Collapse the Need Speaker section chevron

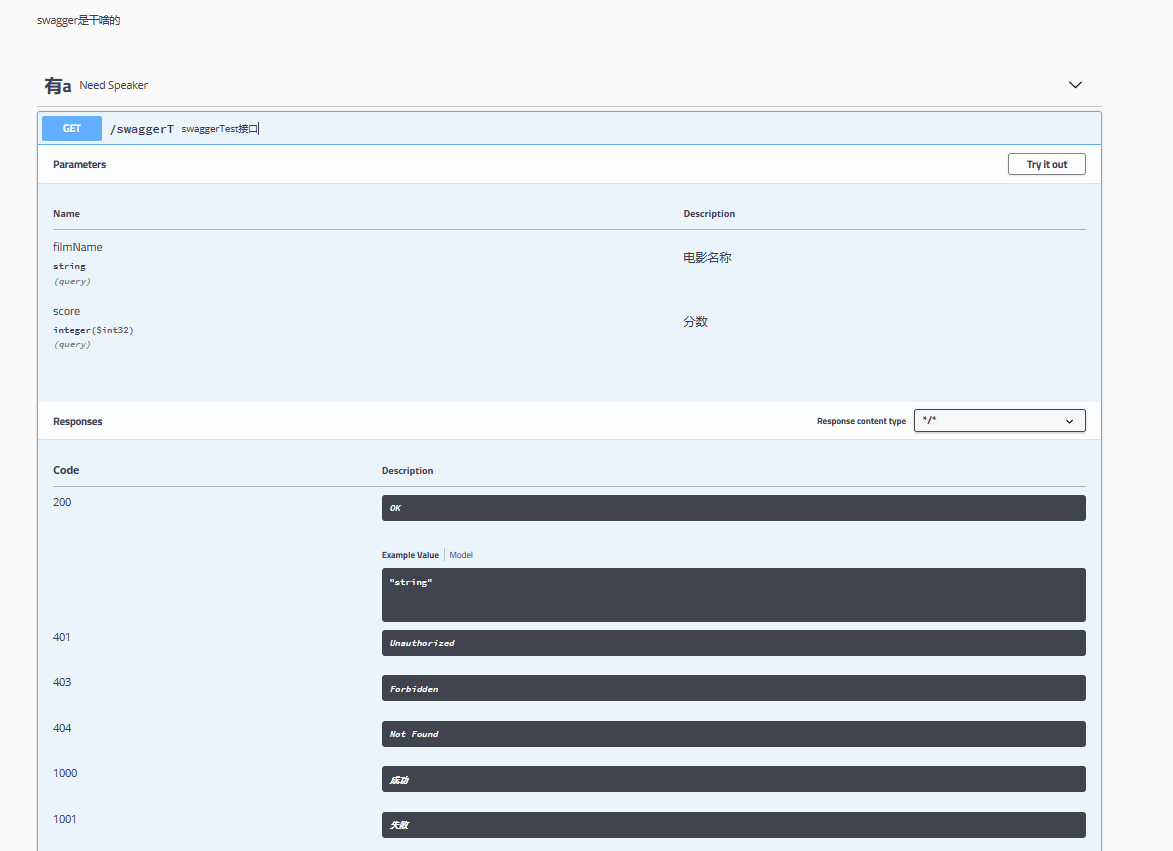1075,85
